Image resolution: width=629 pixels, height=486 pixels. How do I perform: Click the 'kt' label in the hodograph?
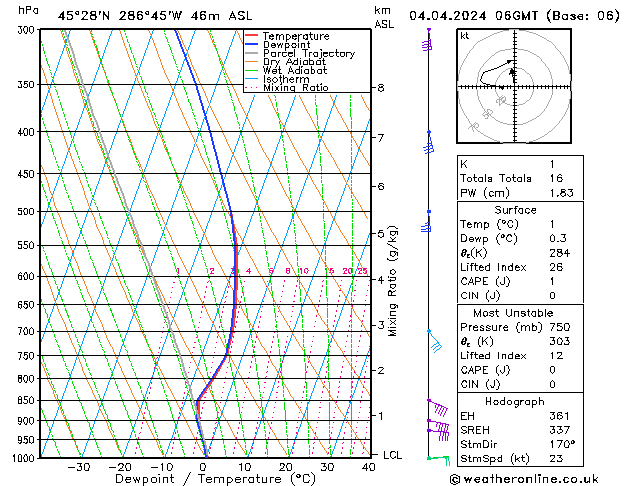(465, 36)
